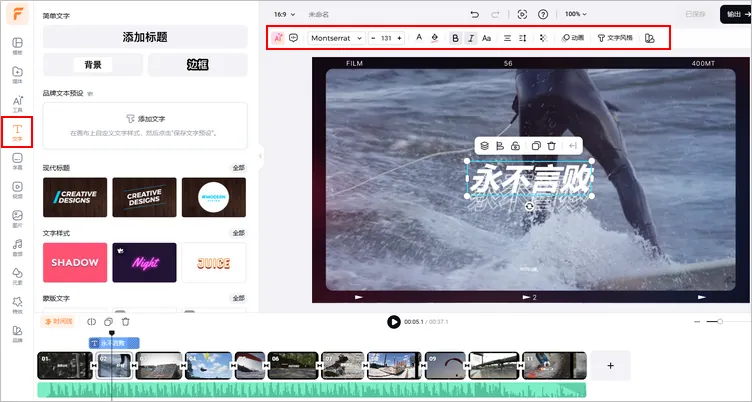Decrease font size with minus button
This screenshot has width=752, height=402.
pyautogui.click(x=374, y=38)
